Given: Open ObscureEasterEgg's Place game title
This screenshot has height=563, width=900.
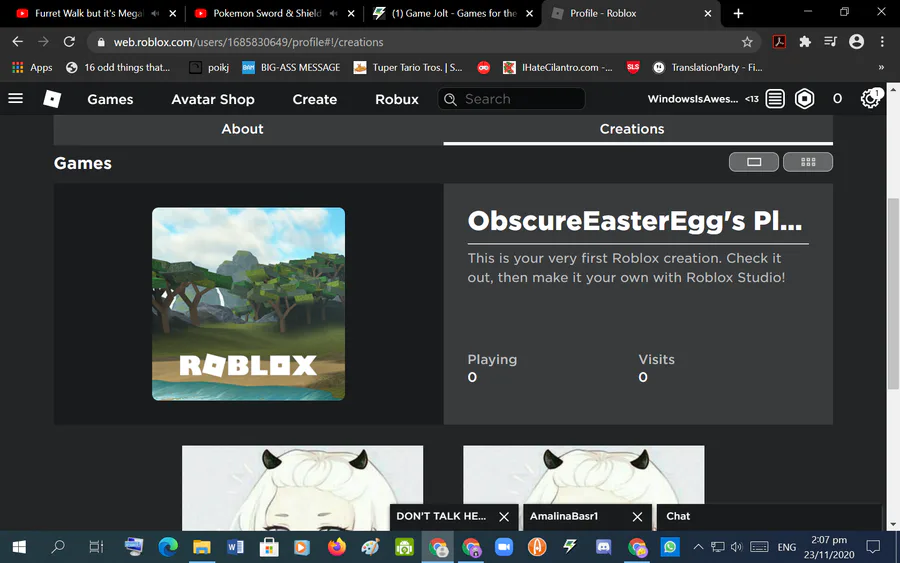Looking at the screenshot, I should click(x=635, y=221).
